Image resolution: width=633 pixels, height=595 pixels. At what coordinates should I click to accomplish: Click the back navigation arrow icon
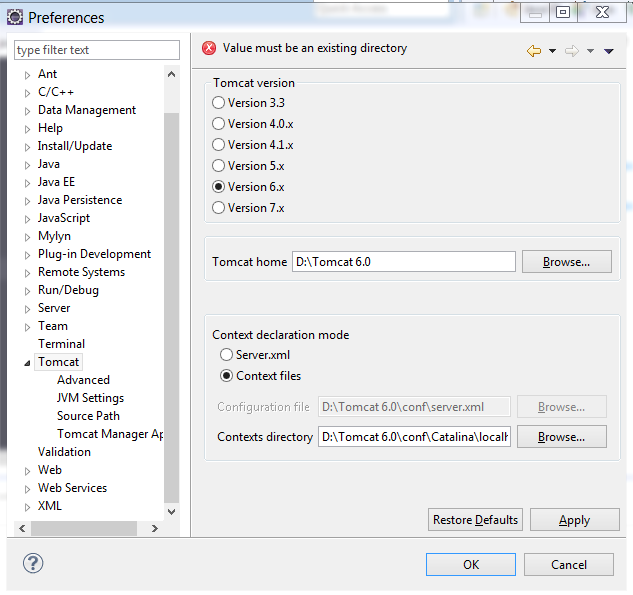534,51
